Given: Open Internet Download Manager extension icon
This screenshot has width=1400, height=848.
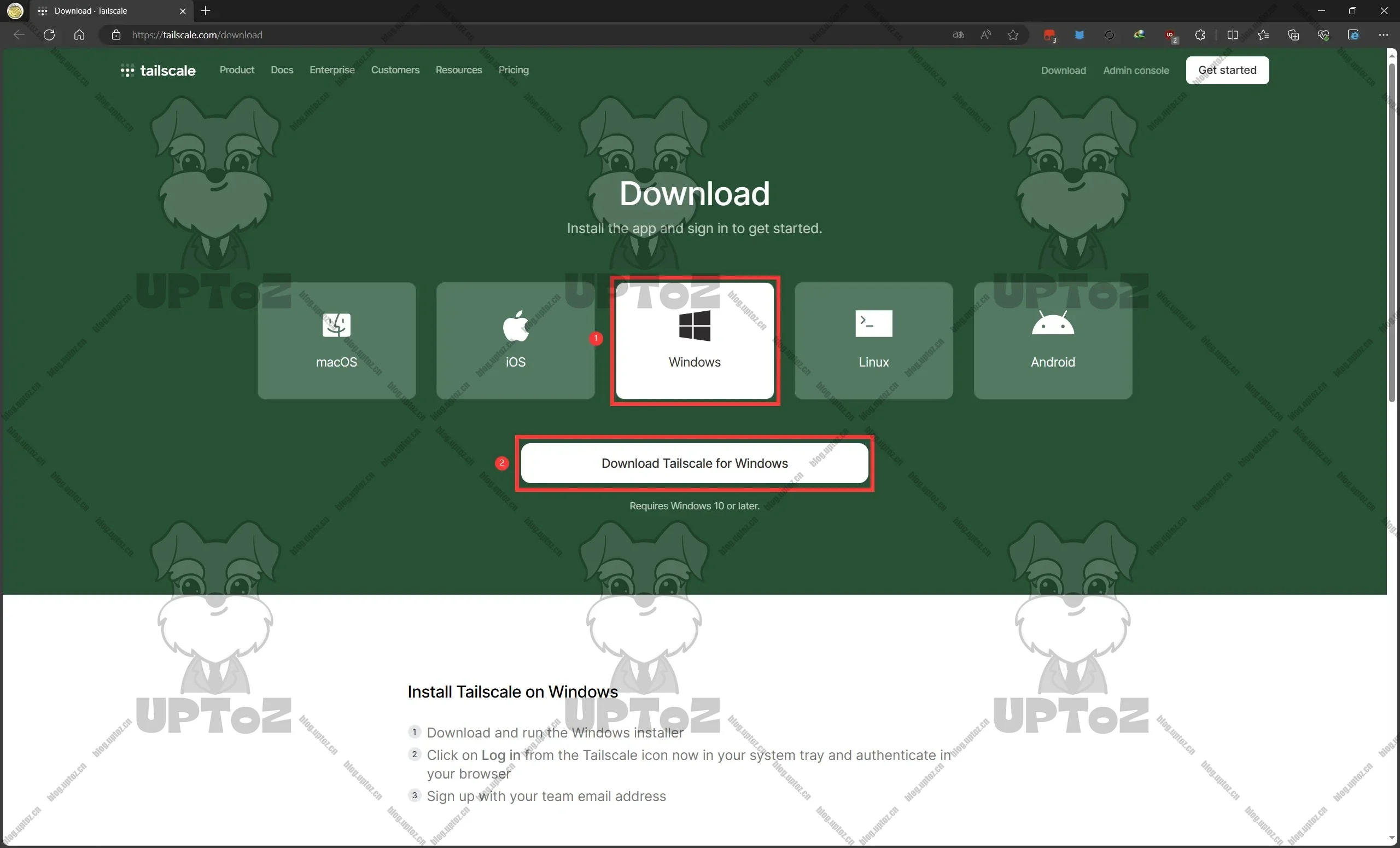Looking at the screenshot, I should tap(1139, 34).
